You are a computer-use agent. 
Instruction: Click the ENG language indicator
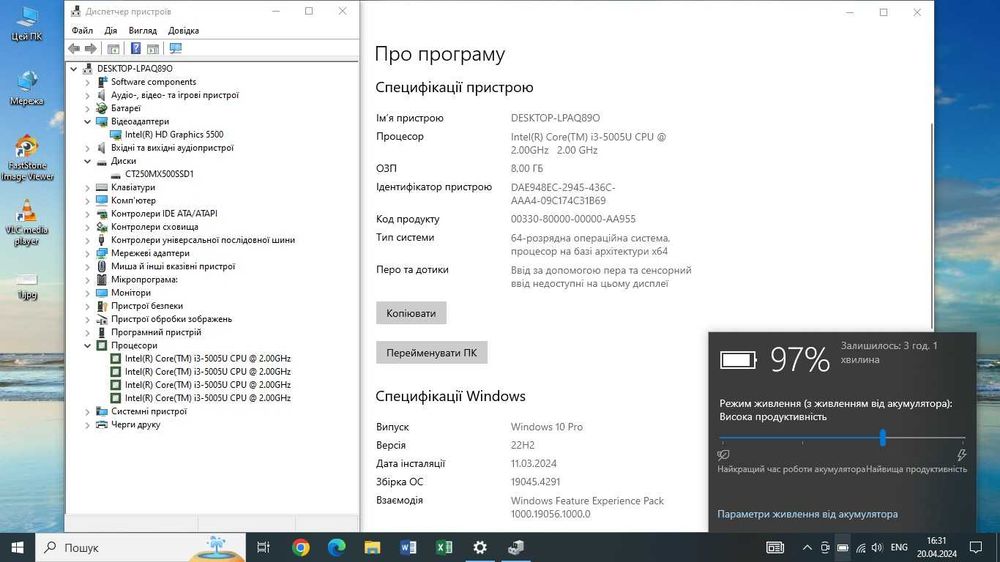coord(899,547)
